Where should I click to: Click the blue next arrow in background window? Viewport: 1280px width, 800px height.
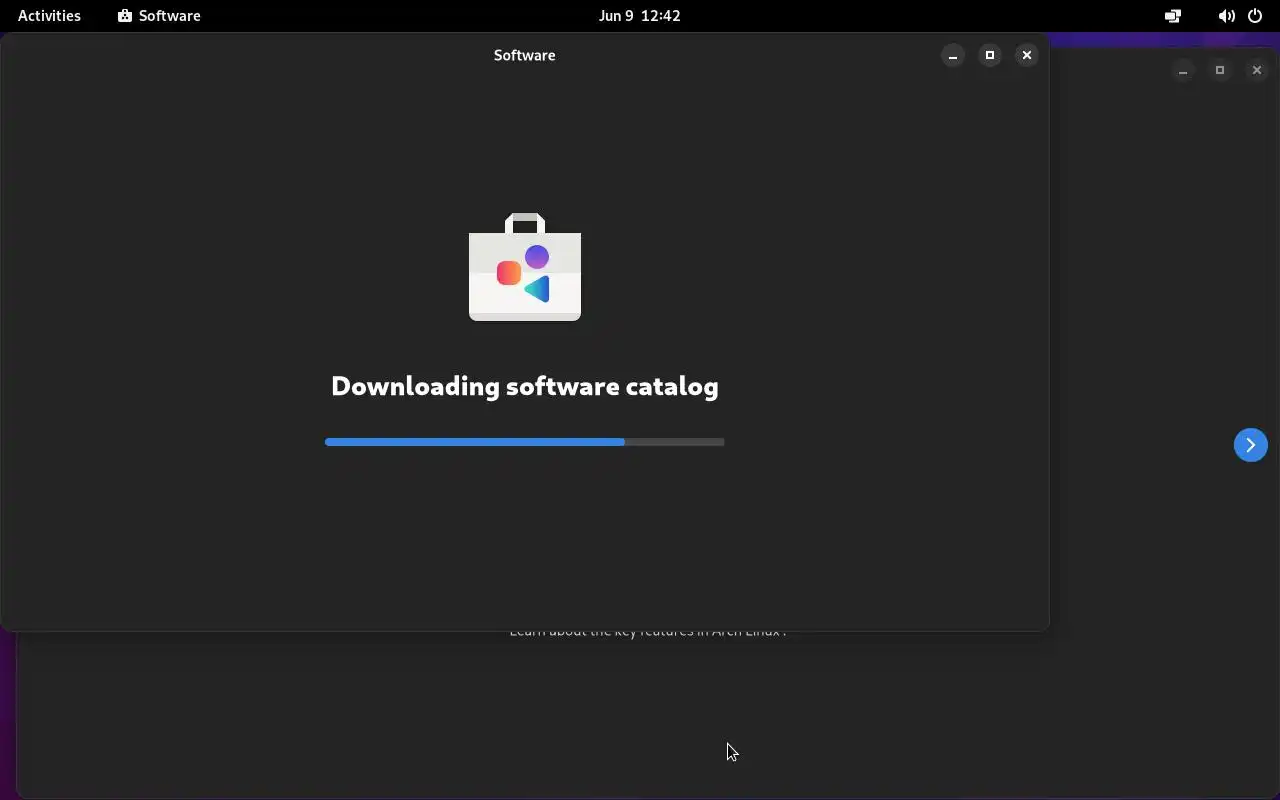click(x=1251, y=445)
